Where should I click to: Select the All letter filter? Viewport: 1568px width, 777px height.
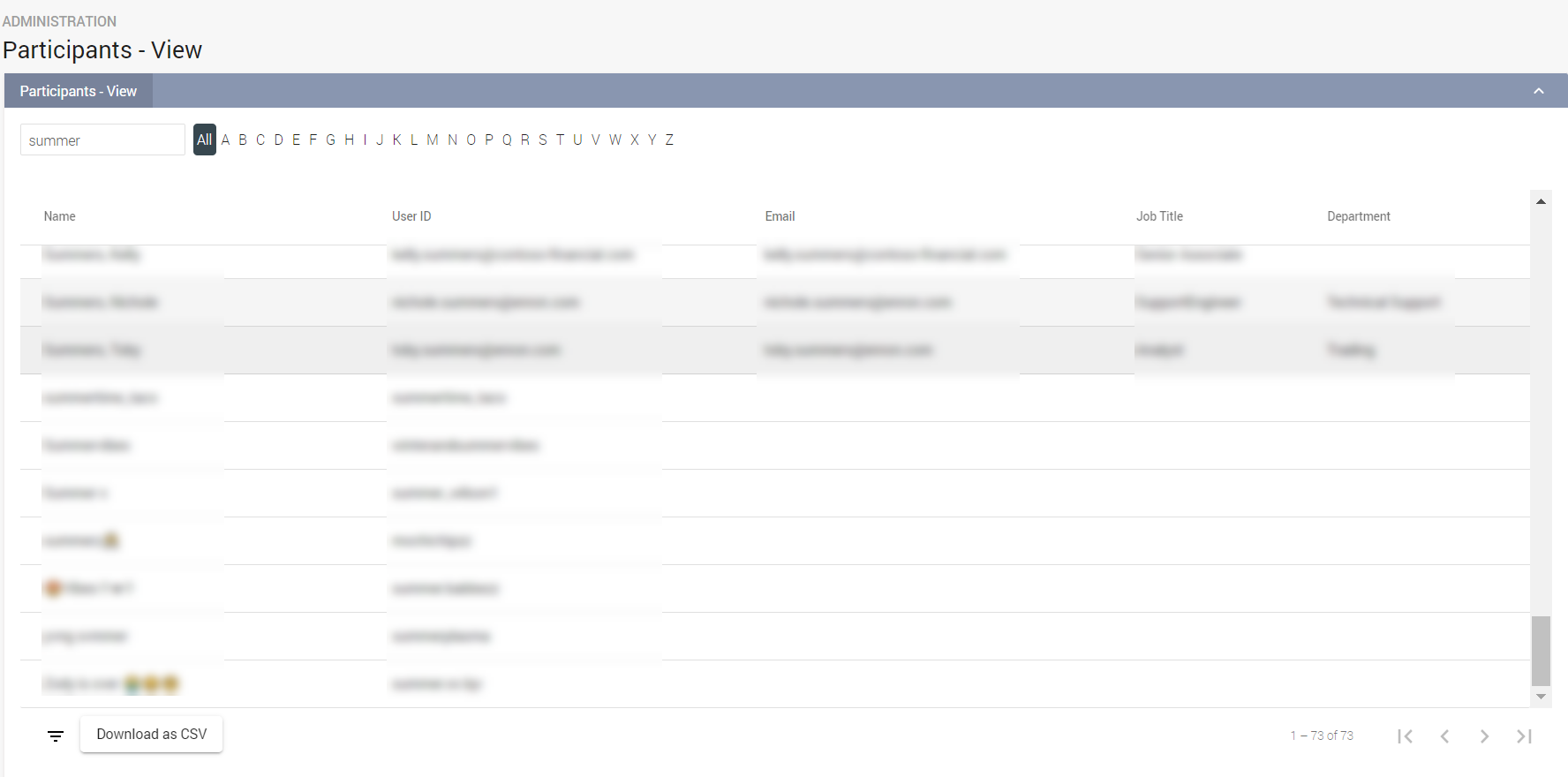205,140
